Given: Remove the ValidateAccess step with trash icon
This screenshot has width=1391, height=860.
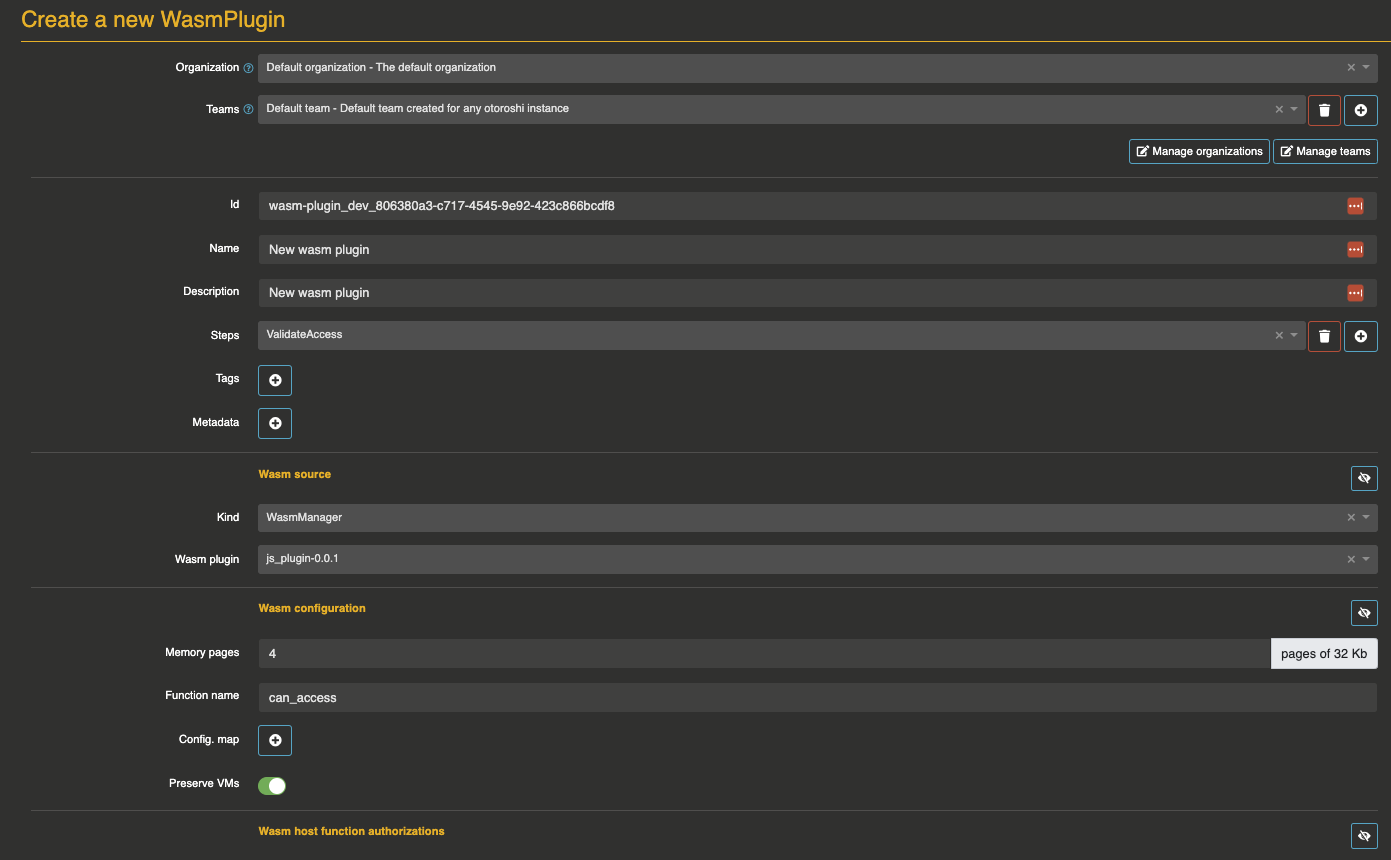Looking at the screenshot, I should pos(1324,337).
